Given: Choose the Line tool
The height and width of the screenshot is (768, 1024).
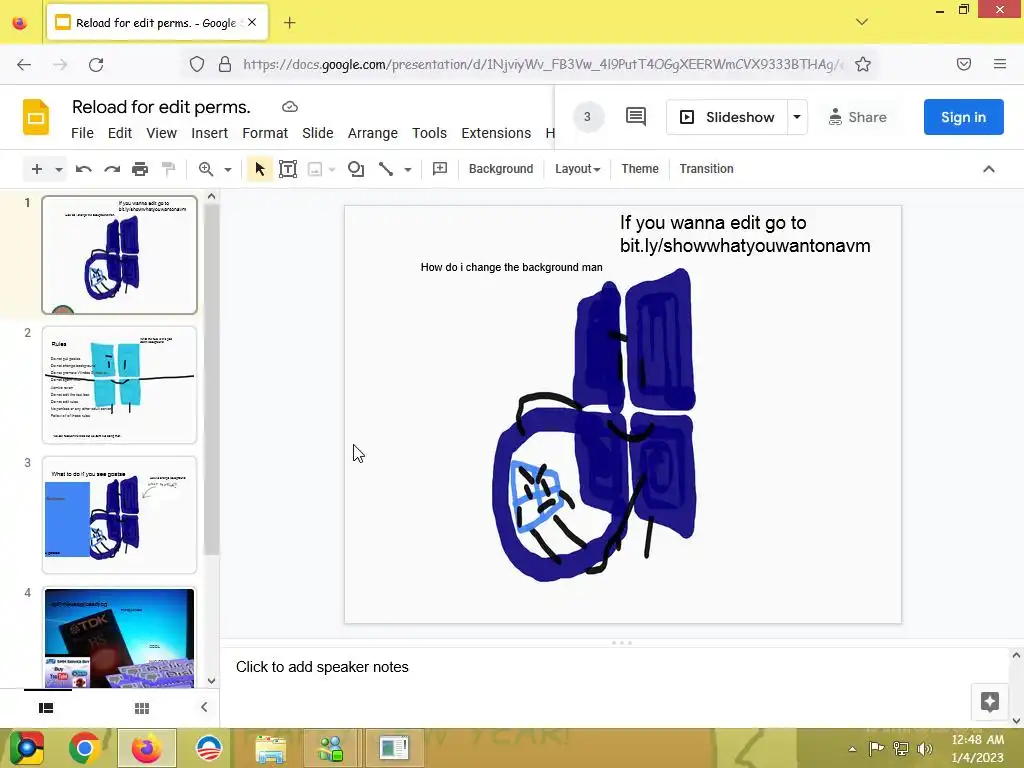Looking at the screenshot, I should (x=386, y=169).
